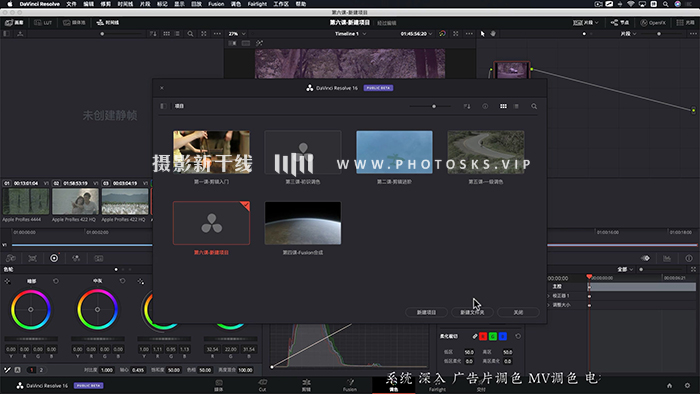The image size is (700, 394).
Task: Reset the 中灰 (Gamma) color wheel
Action: (122, 281)
